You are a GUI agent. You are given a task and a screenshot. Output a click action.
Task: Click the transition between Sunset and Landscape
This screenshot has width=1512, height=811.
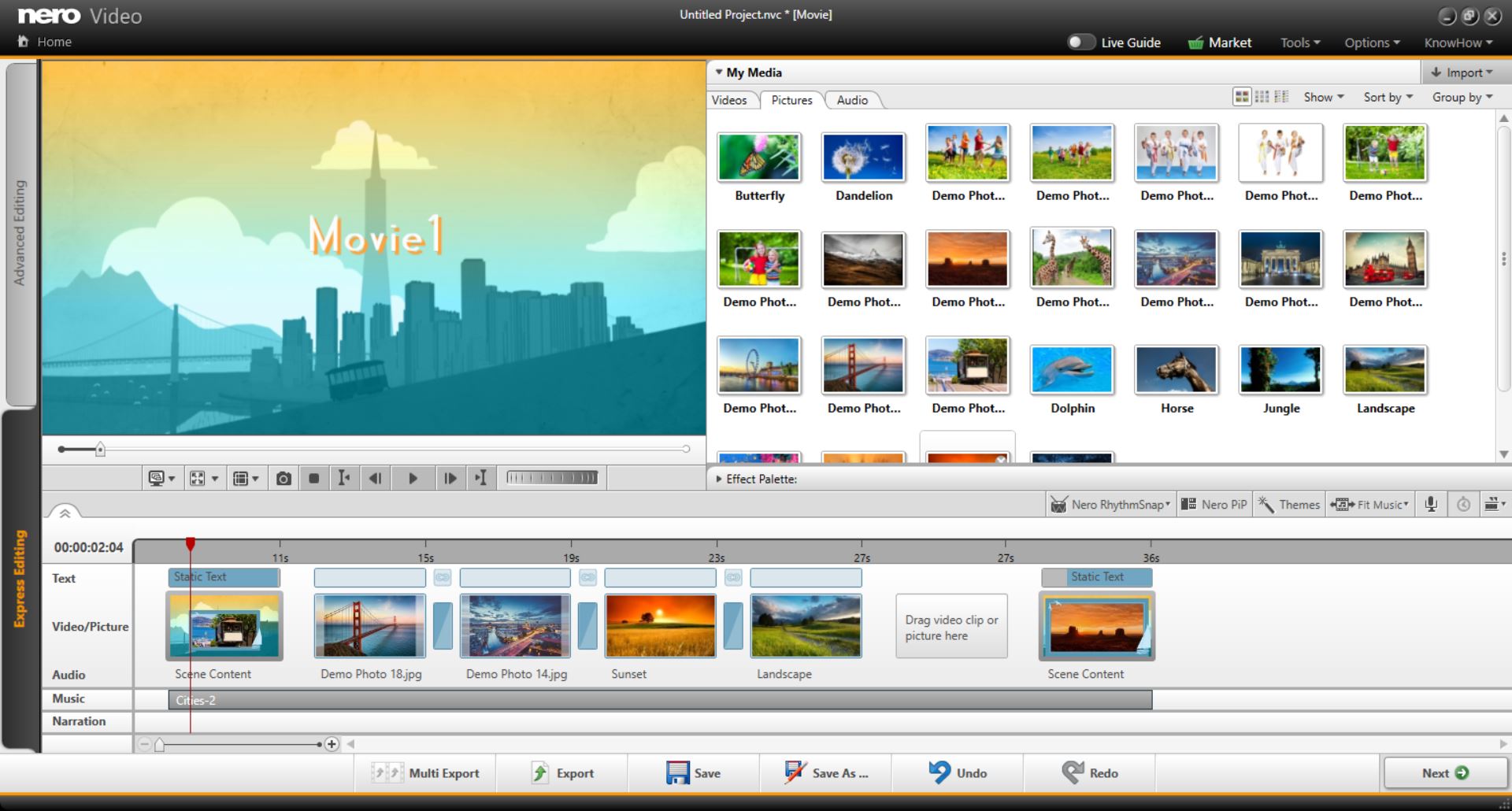click(733, 626)
